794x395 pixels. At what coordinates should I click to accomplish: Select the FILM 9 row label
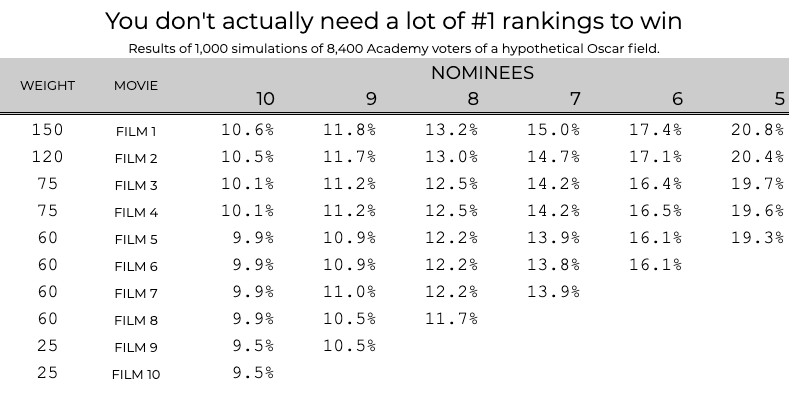tap(136, 348)
